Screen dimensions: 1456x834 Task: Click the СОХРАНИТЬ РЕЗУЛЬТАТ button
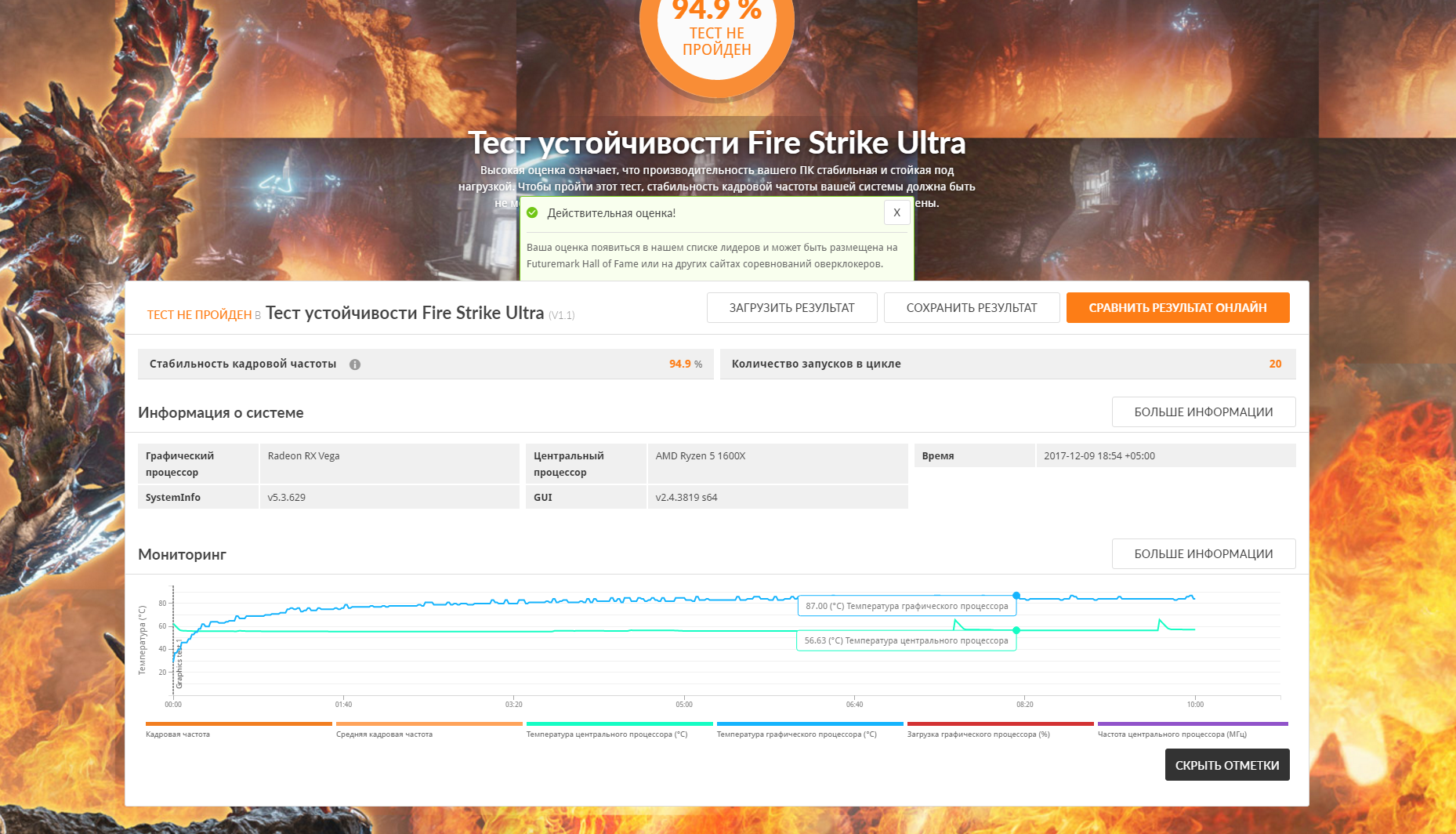point(972,308)
